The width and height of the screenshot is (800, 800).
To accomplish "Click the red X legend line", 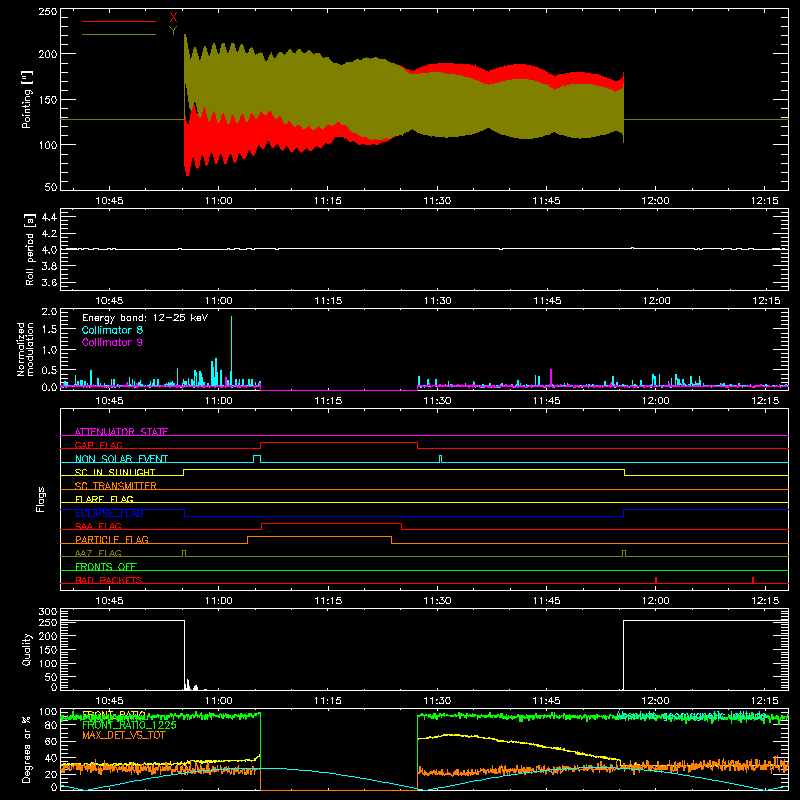I will tap(119, 21).
